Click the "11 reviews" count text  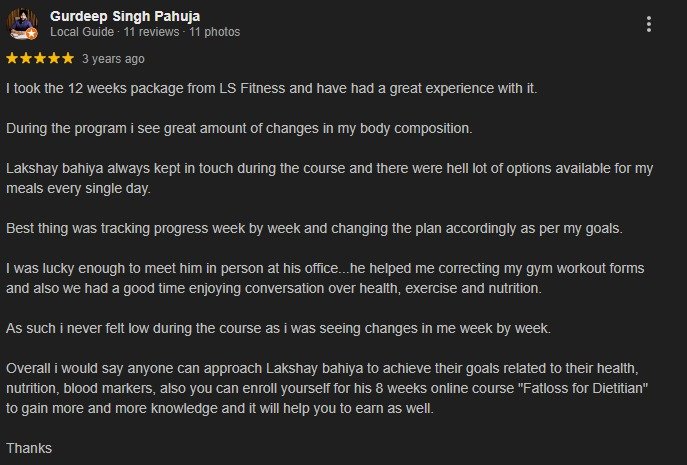pyautogui.click(x=151, y=32)
